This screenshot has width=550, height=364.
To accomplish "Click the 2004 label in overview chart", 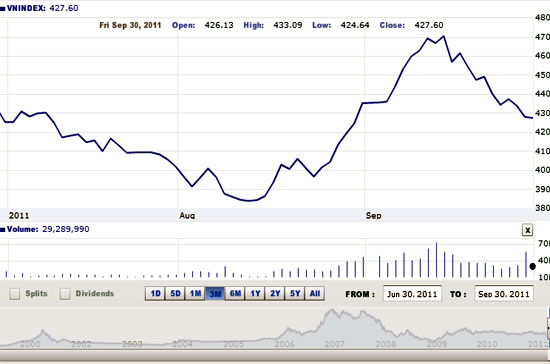I will [x=182, y=344].
